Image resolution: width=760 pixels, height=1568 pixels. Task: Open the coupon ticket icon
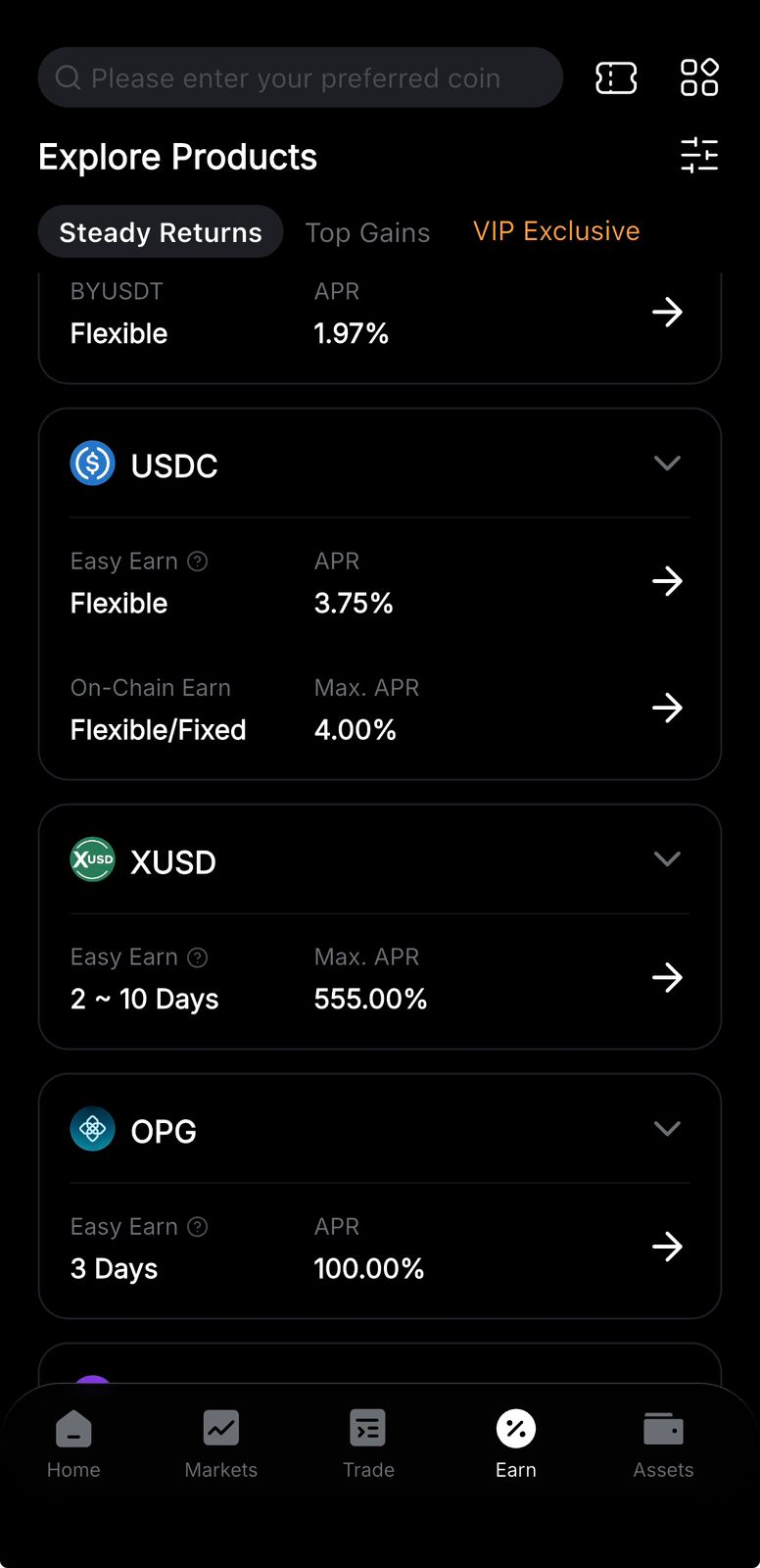tap(616, 77)
